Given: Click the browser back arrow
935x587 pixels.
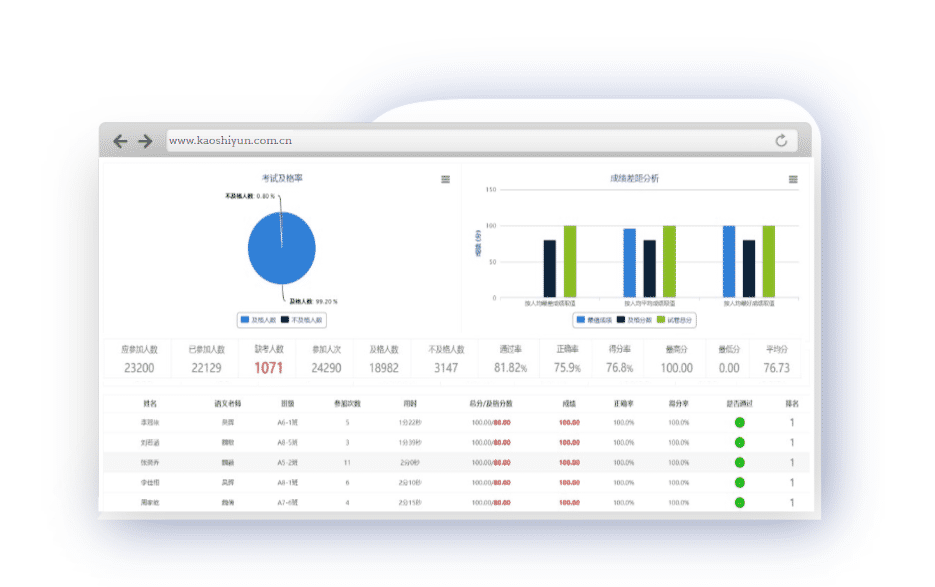Looking at the screenshot, I should point(121,141).
